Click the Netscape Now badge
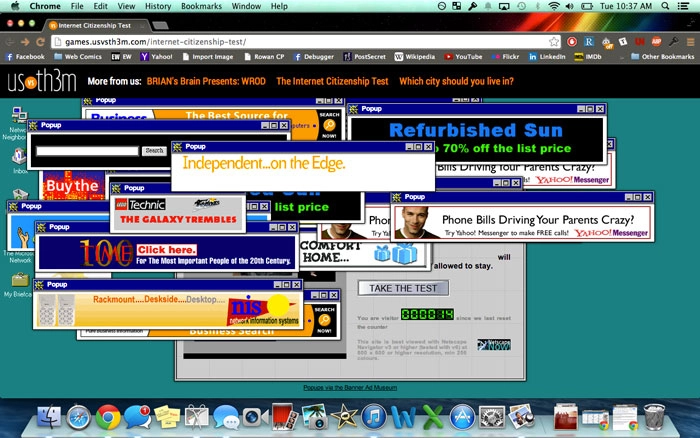The width and height of the screenshot is (700, 438). coord(494,345)
